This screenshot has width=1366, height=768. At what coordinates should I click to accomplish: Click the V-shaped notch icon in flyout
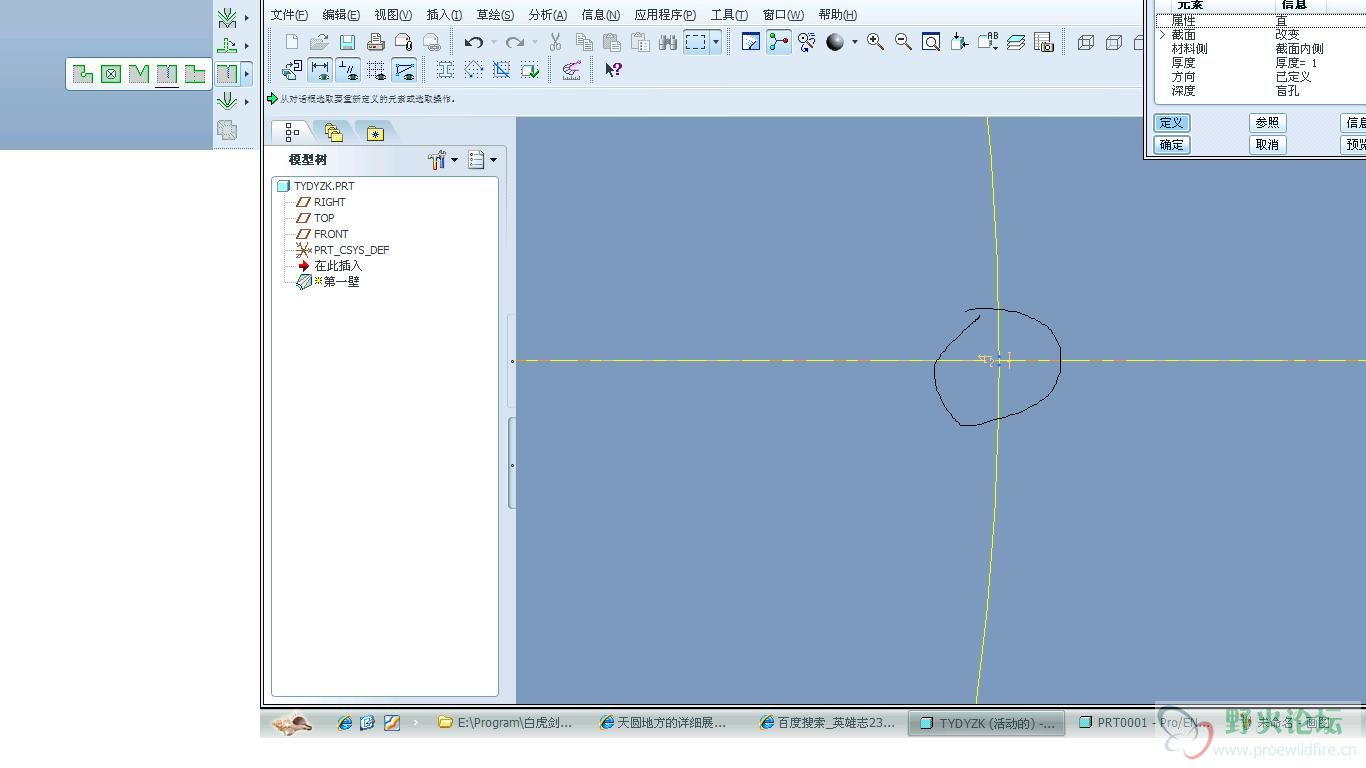click(x=139, y=74)
